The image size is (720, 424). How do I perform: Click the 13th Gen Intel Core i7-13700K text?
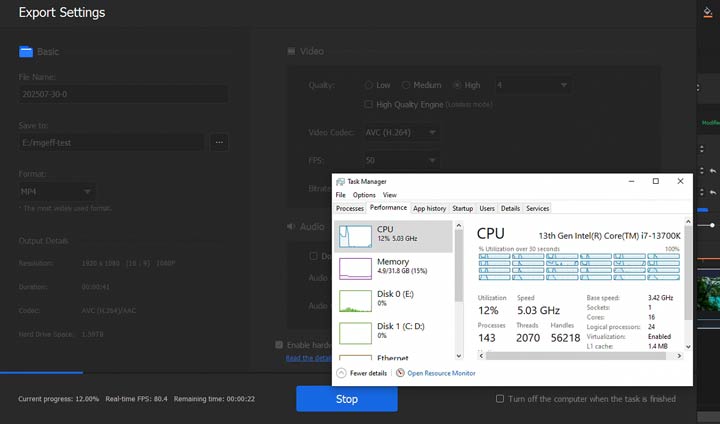[609, 236]
